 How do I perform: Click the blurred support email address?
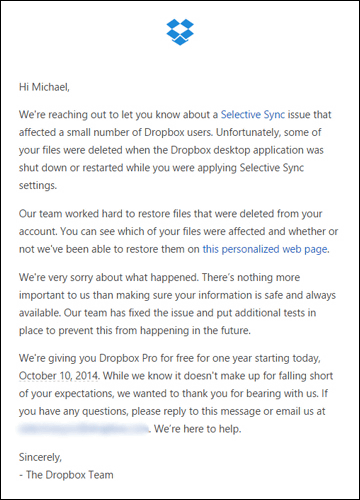click(83, 429)
